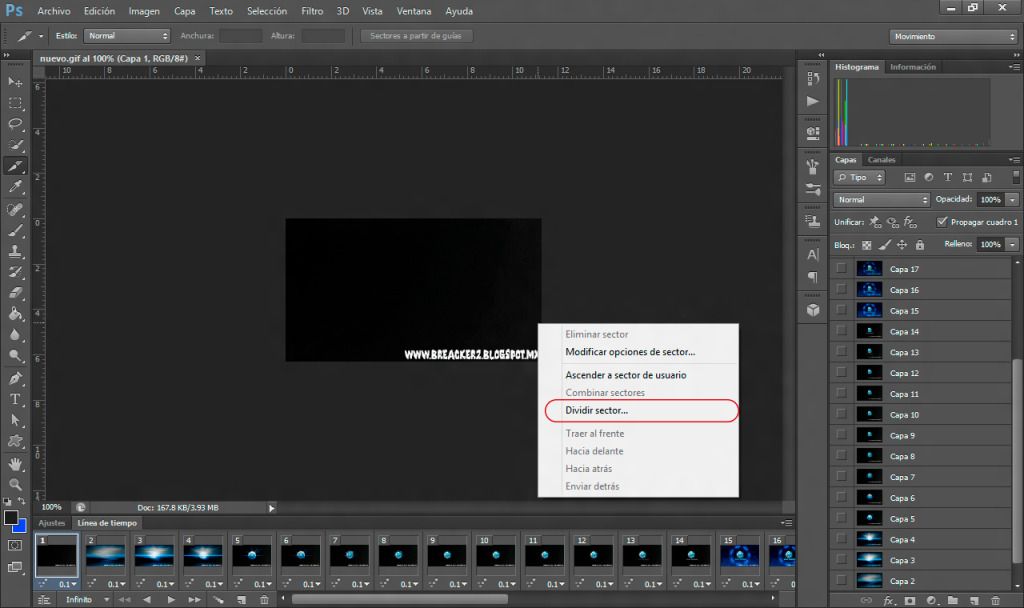Open the layer blend mode Normal dropdown
This screenshot has height=608, width=1024.
click(x=881, y=200)
